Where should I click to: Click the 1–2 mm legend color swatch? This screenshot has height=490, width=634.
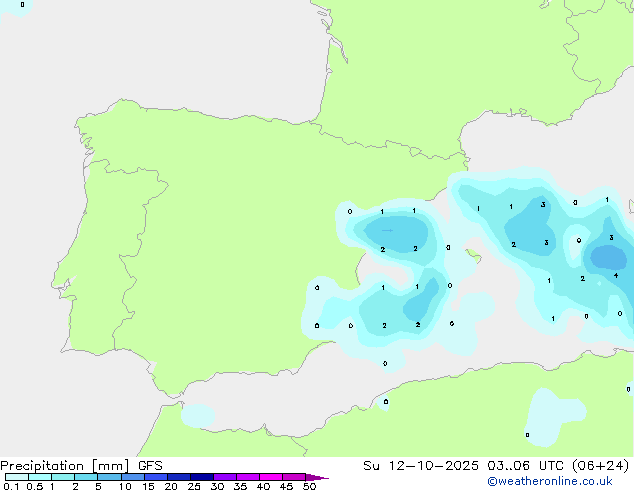tap(63, 477)
